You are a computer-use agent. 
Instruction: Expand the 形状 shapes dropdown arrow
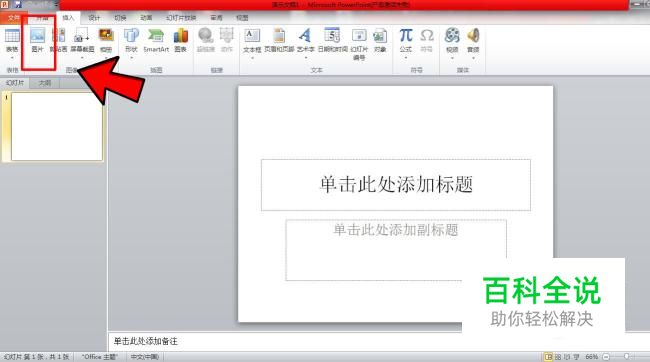click(131, 58)
